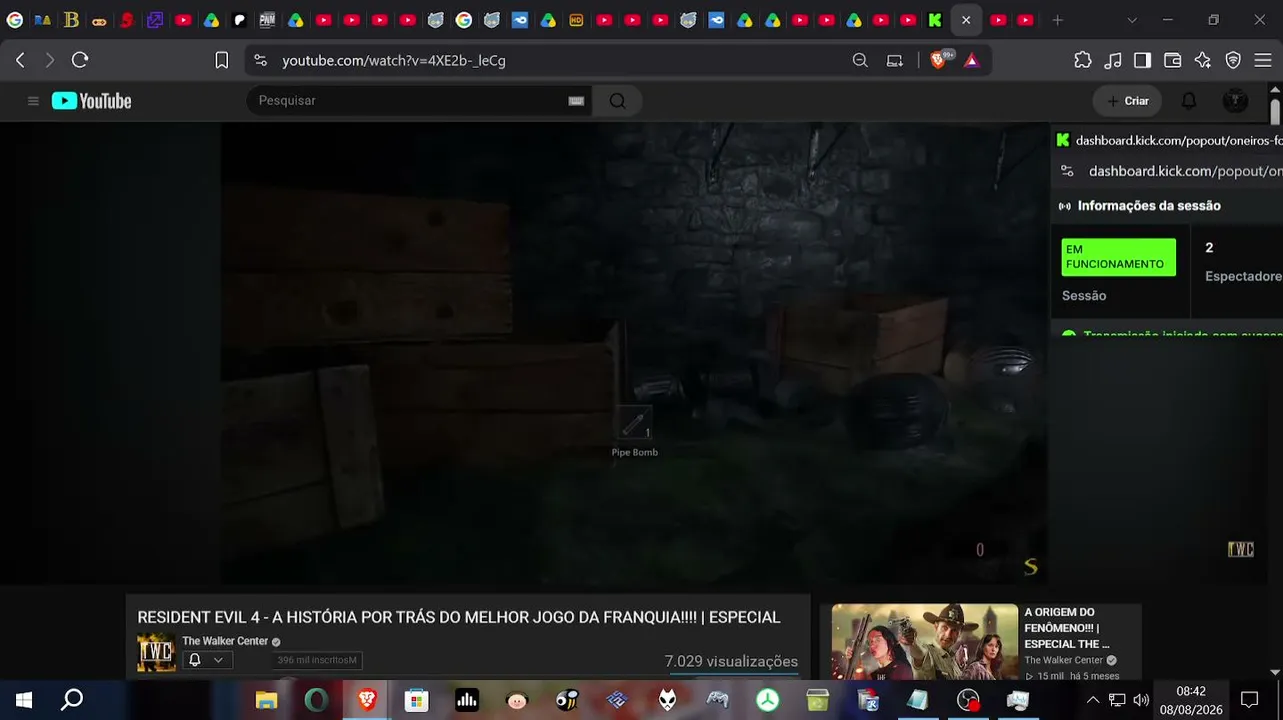The image size is (1283, 720).
Task: Click the YouTube search magnifier button
Action: [617, 101]
